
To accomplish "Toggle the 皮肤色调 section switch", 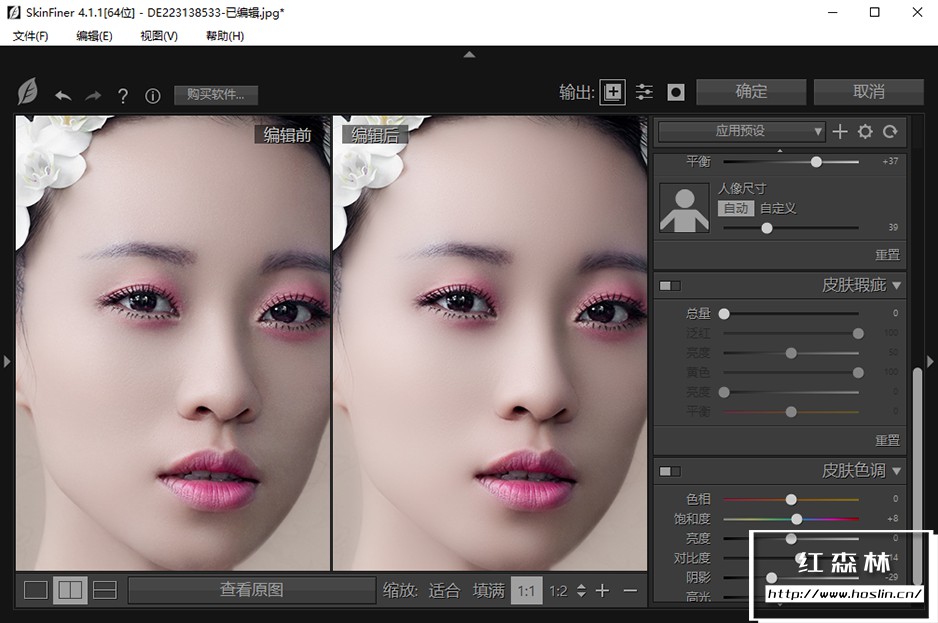I will click(670, 472).
